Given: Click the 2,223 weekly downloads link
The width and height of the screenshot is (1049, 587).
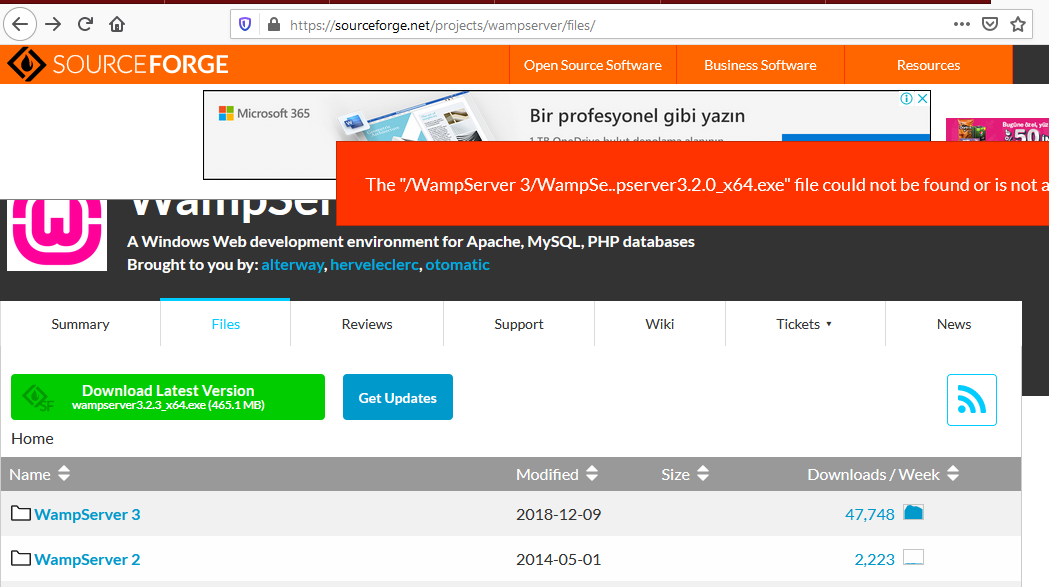Looking at the screenshot, I should [874, 559].
